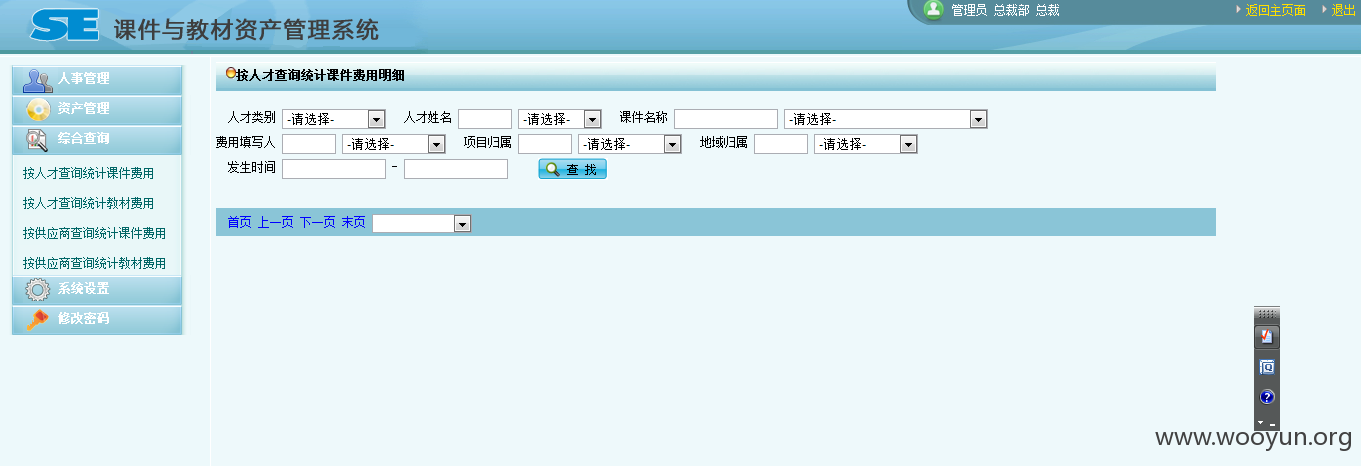This screenshot has width=1361, height=466.
Task: Focus the 发生时间 end date field
Action: coord(456,169)
